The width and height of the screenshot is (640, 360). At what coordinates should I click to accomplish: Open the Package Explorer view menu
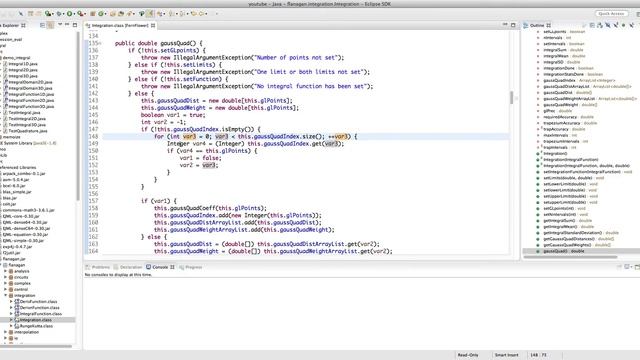point(60,25)
